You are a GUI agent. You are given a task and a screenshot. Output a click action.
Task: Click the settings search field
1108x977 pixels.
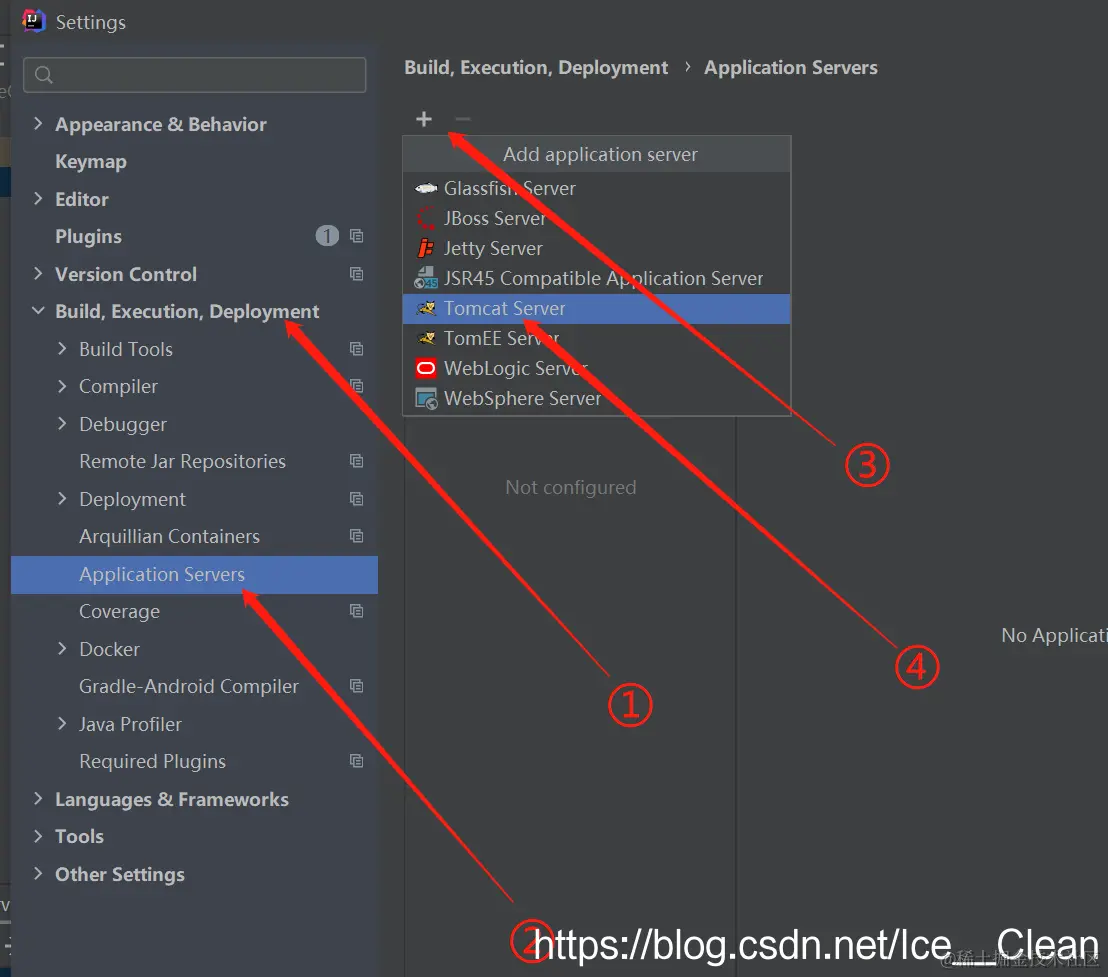coord(194,75)
